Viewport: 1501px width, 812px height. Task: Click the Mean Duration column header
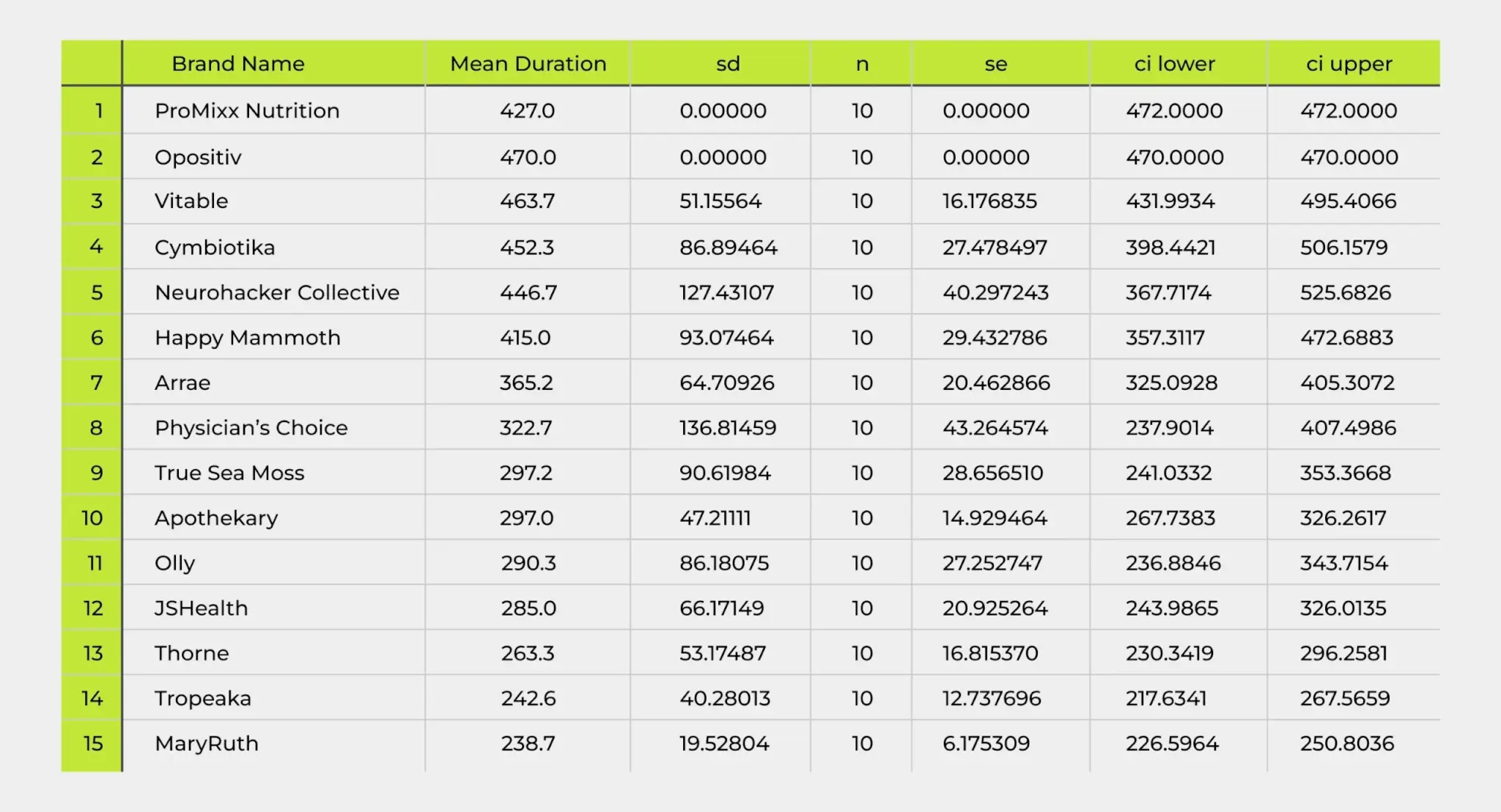click(528, 64)
